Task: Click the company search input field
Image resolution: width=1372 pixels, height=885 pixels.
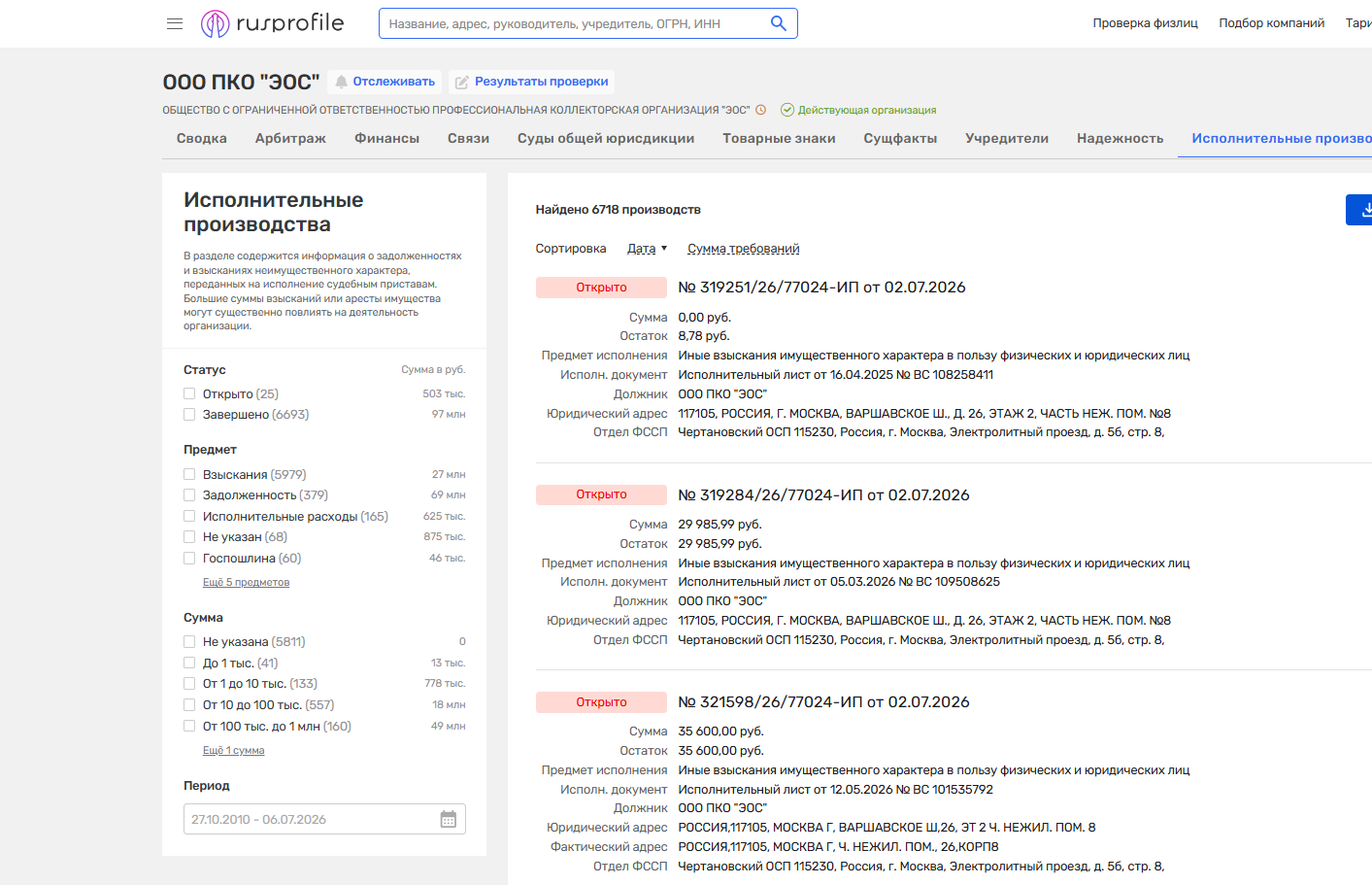Action: 573,23
